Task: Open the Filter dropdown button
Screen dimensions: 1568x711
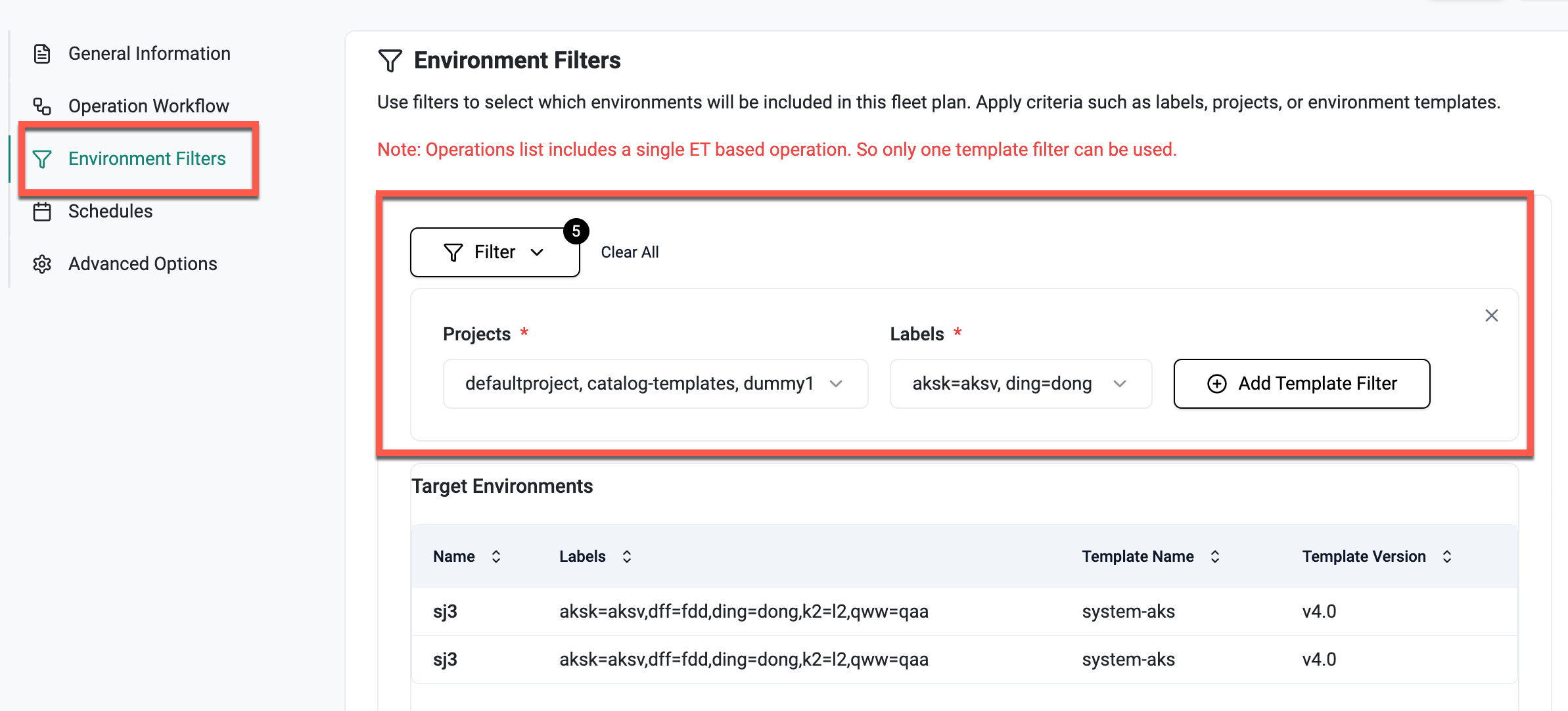Action: click(494, 252)
